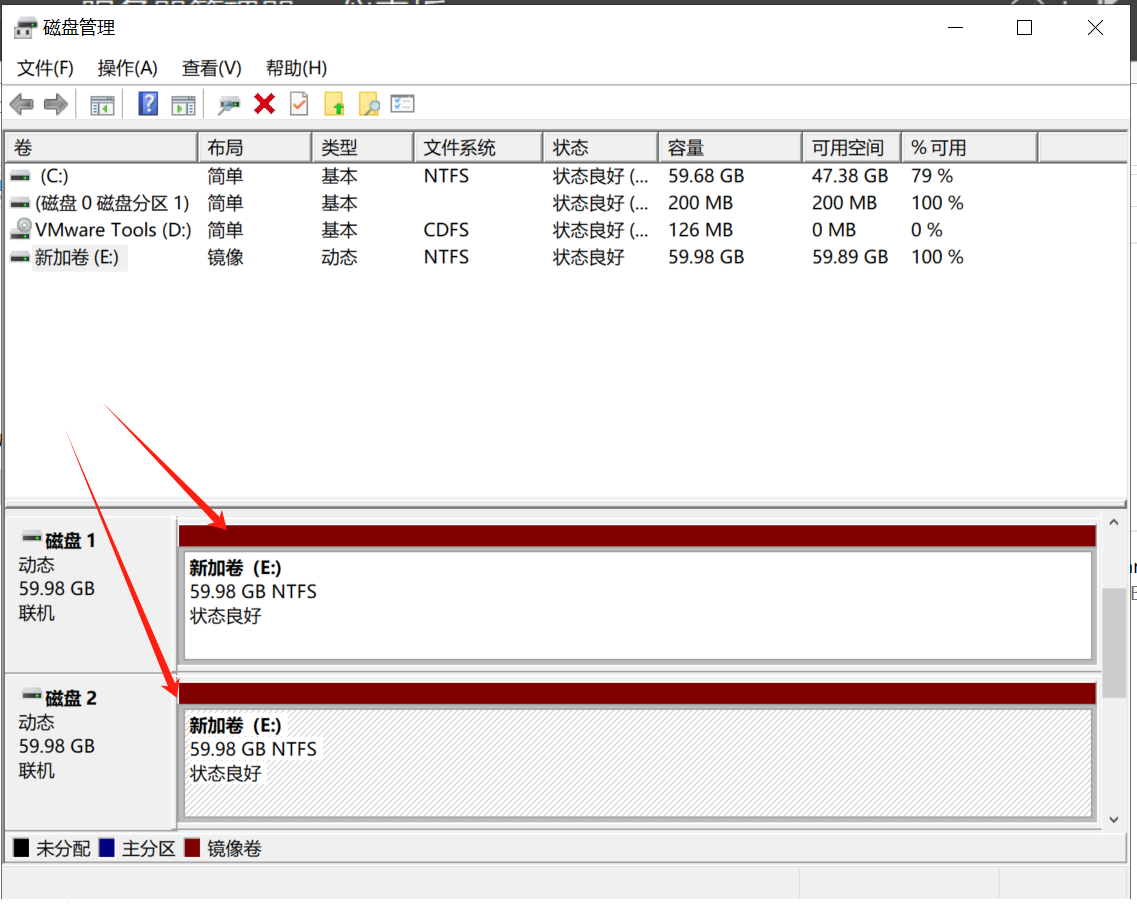Select 新加卷 (E:) partition on 磁盘 2

637,763
